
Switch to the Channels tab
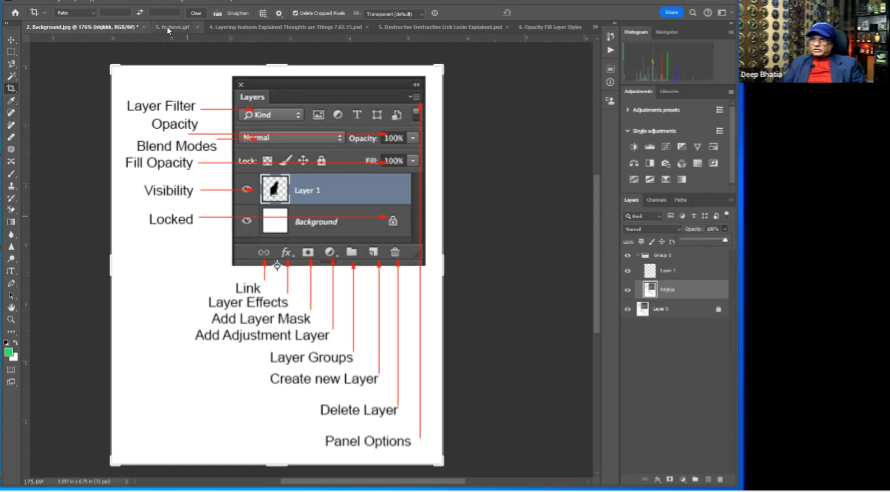[657, 200]
